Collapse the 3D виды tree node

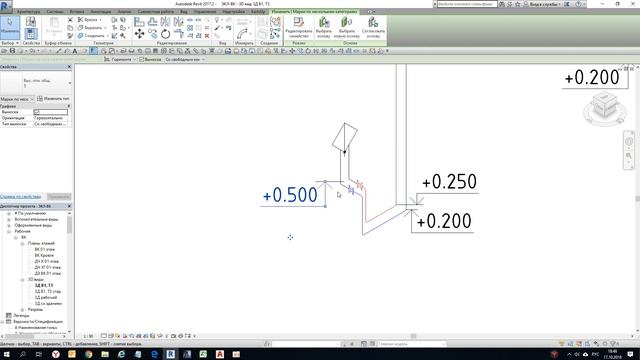pos(22,280)
